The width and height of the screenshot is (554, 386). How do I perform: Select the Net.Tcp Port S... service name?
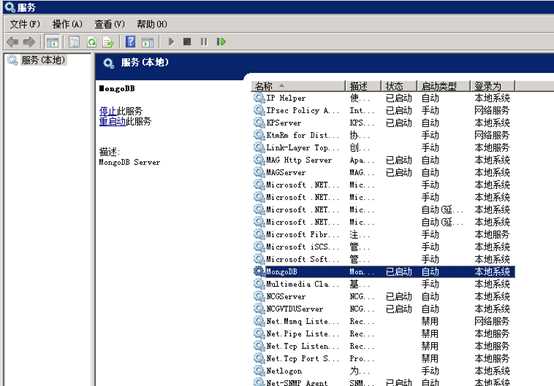pyautogui.click(x=303, y=358)
